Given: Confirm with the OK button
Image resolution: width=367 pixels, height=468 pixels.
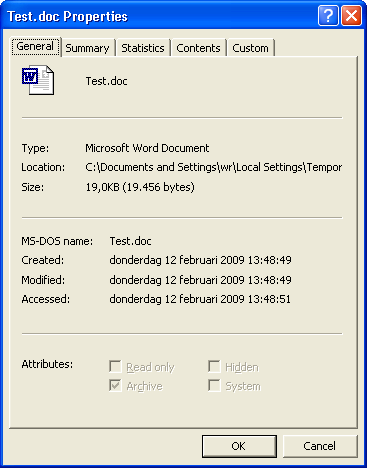Looking at the screenshot, I should (x=239, y=446).
